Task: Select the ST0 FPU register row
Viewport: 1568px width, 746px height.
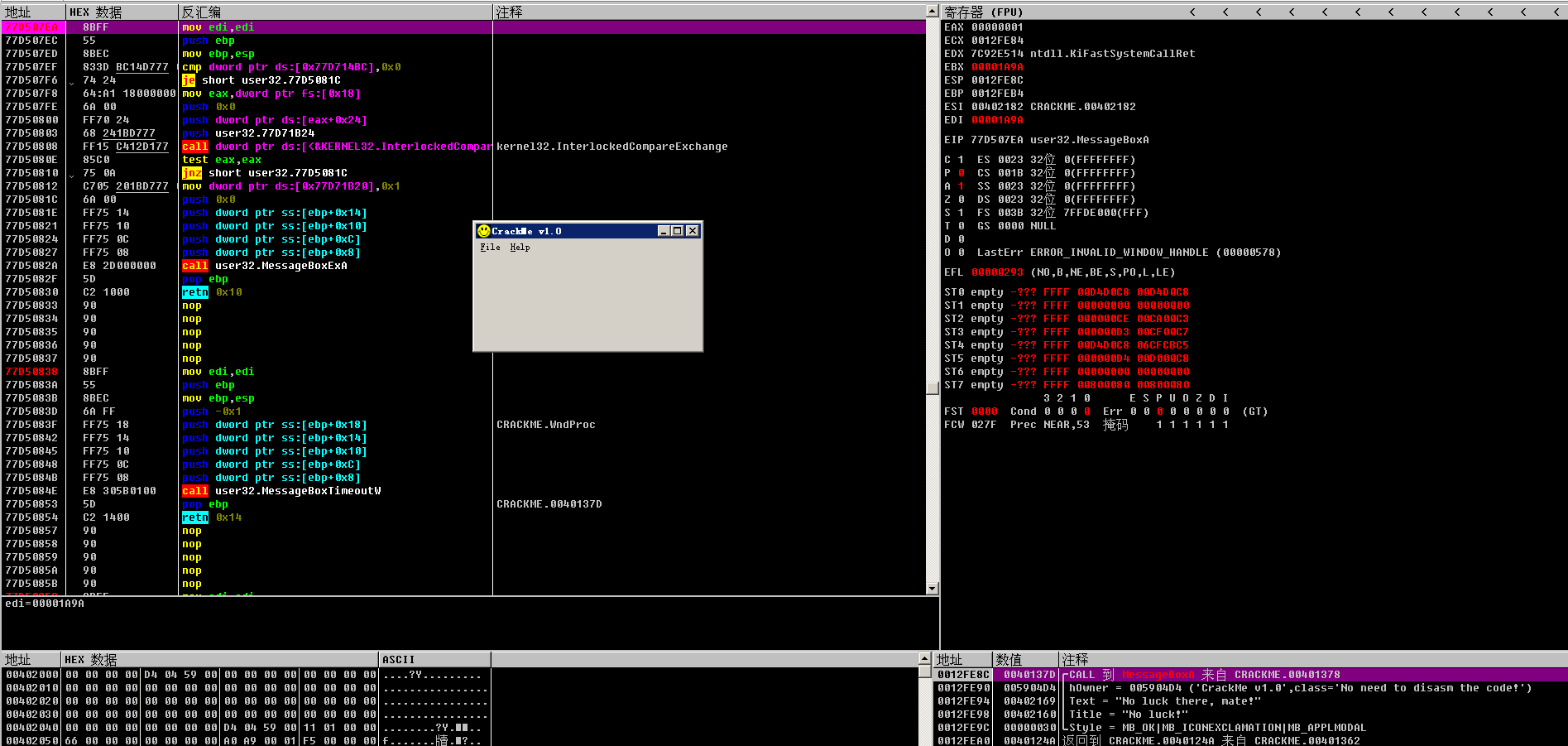Action: pos(1067,292)
